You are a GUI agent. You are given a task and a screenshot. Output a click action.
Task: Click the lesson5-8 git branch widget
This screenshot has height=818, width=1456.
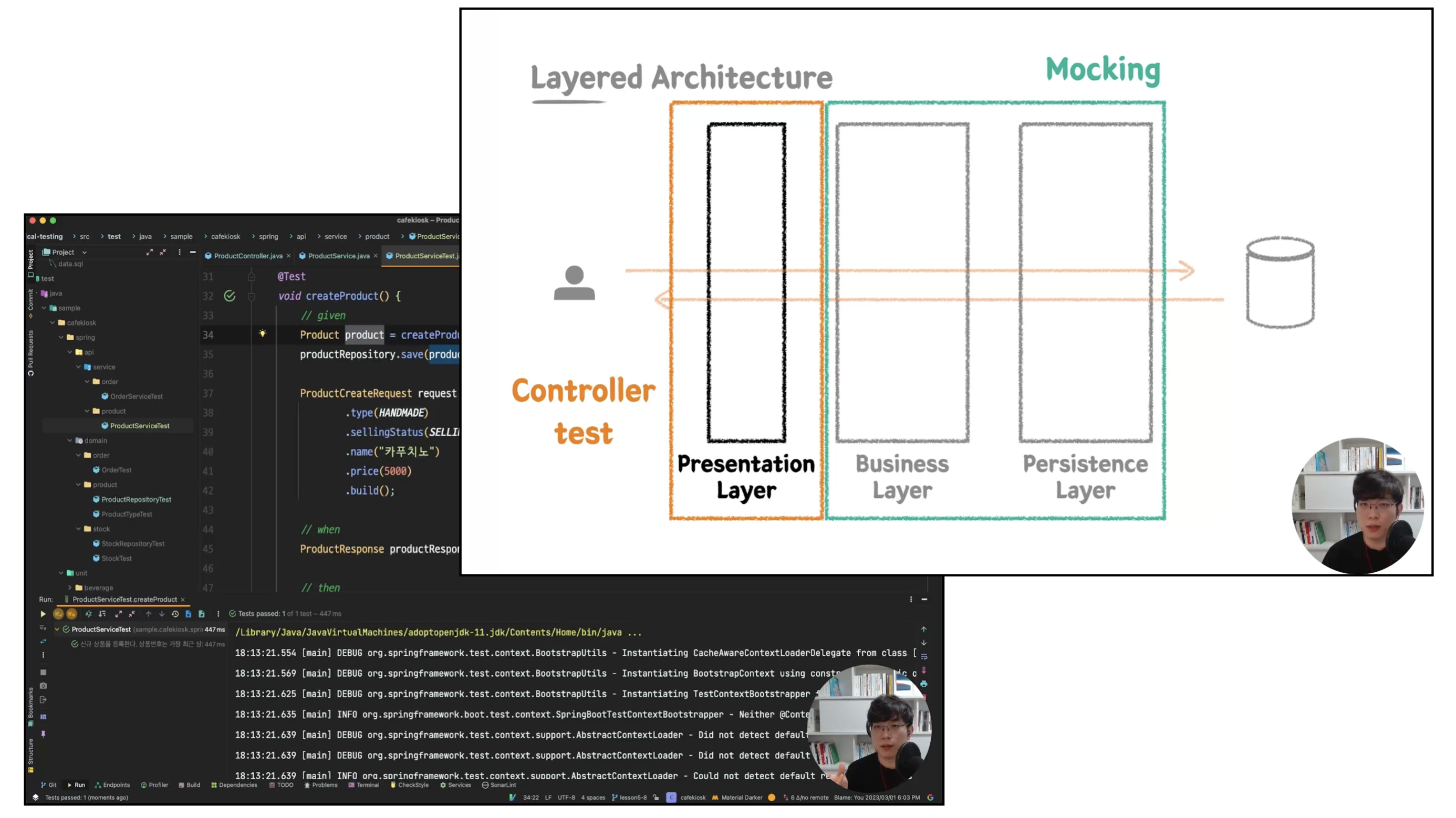coord(629,798)
